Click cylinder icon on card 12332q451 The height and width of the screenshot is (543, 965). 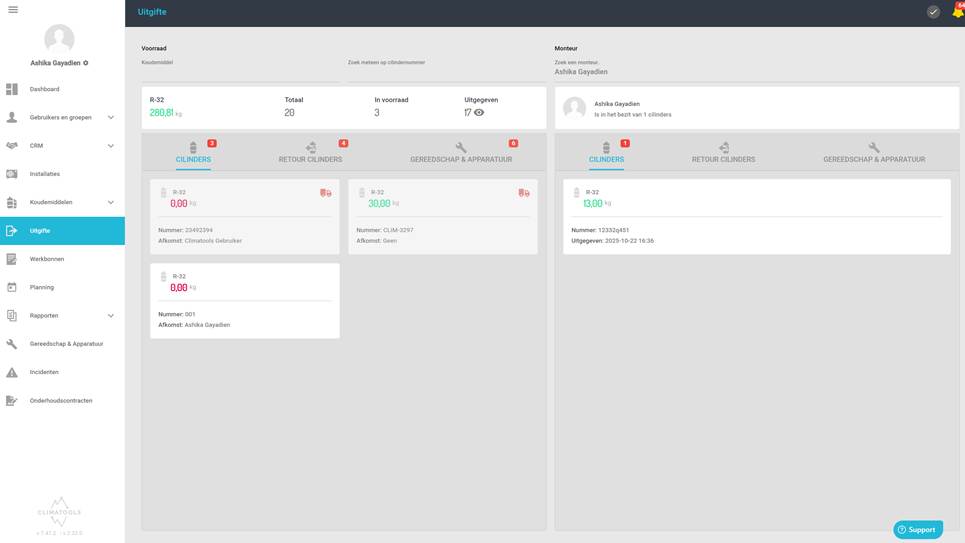pyautogui.click(x=577, y=193)
